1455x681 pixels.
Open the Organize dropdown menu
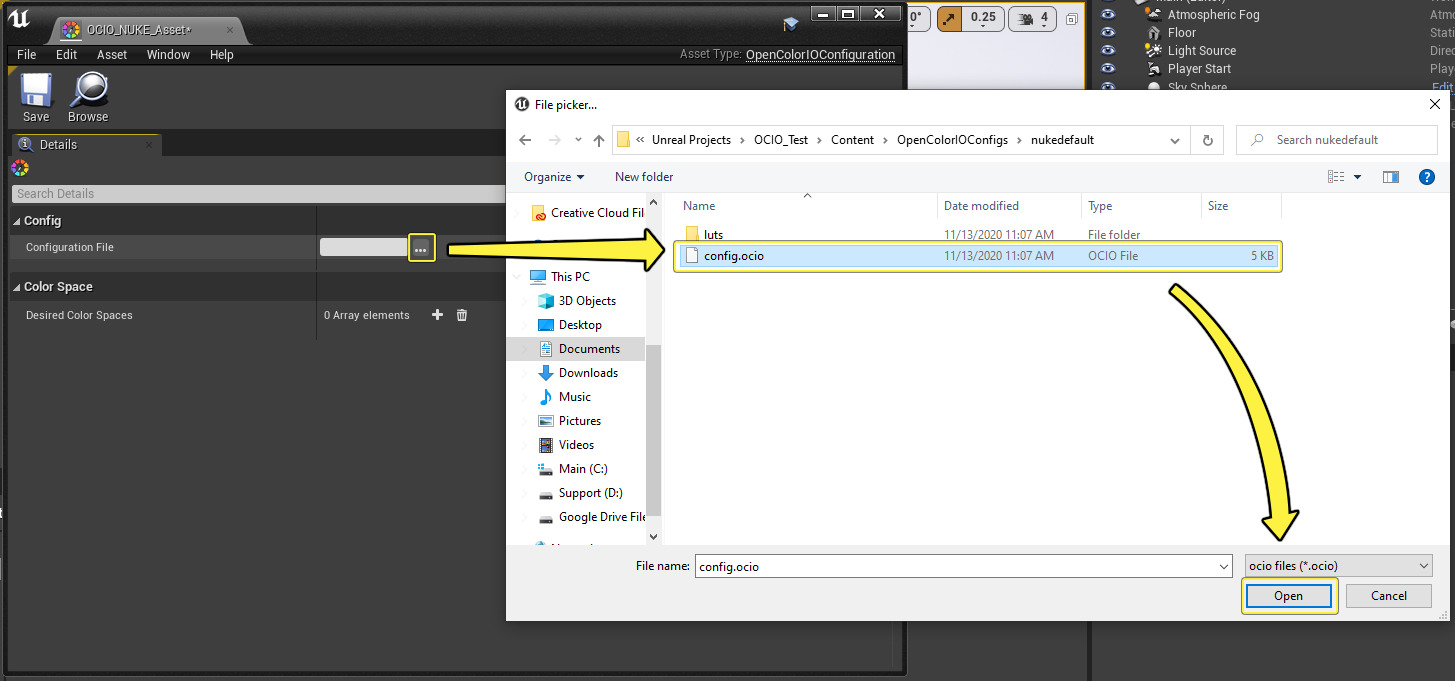click(x=554, y=177)
